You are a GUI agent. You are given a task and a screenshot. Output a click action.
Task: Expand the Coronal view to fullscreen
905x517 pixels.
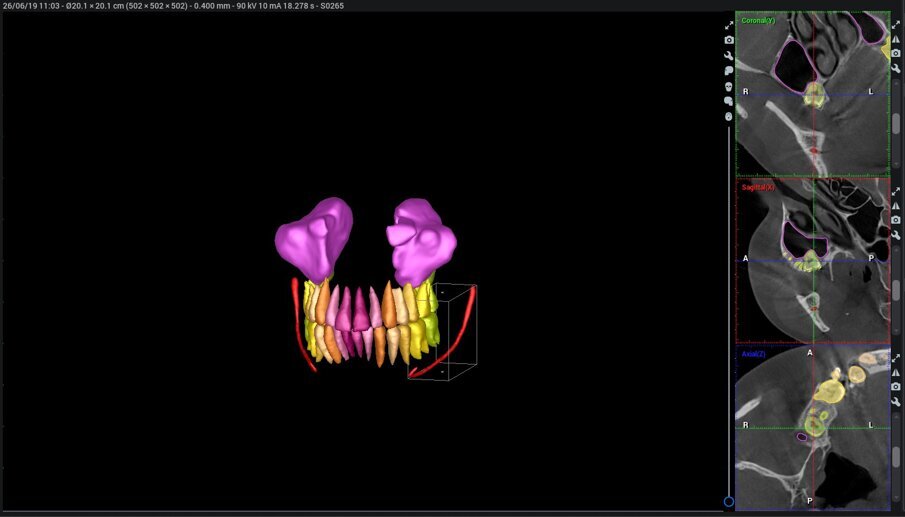(896, 25)
